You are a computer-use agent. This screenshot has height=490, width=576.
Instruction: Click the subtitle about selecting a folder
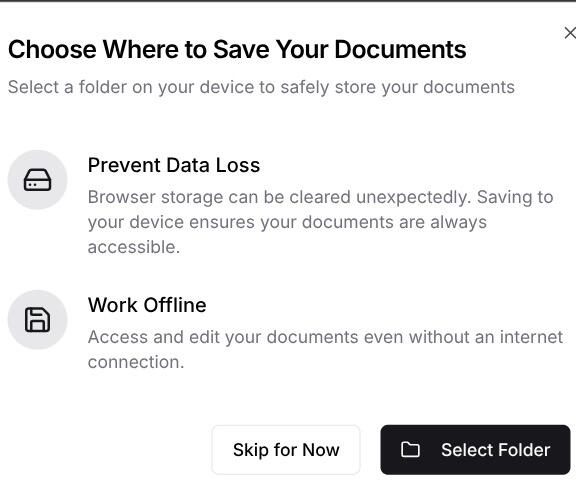click(261, 87)
